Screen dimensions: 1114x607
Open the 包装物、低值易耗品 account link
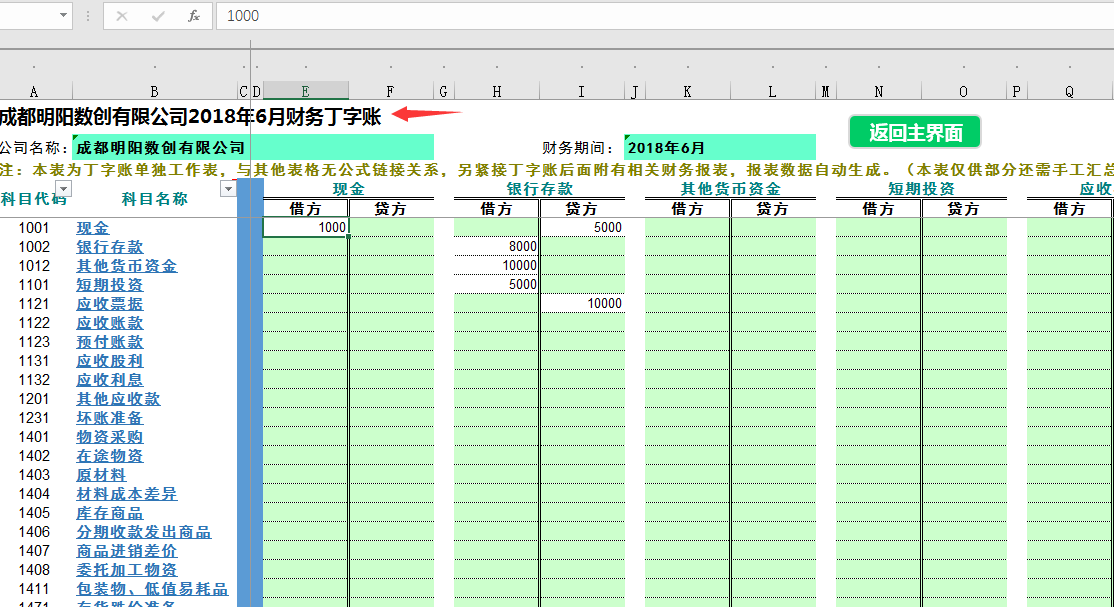[x=152, y=589]
